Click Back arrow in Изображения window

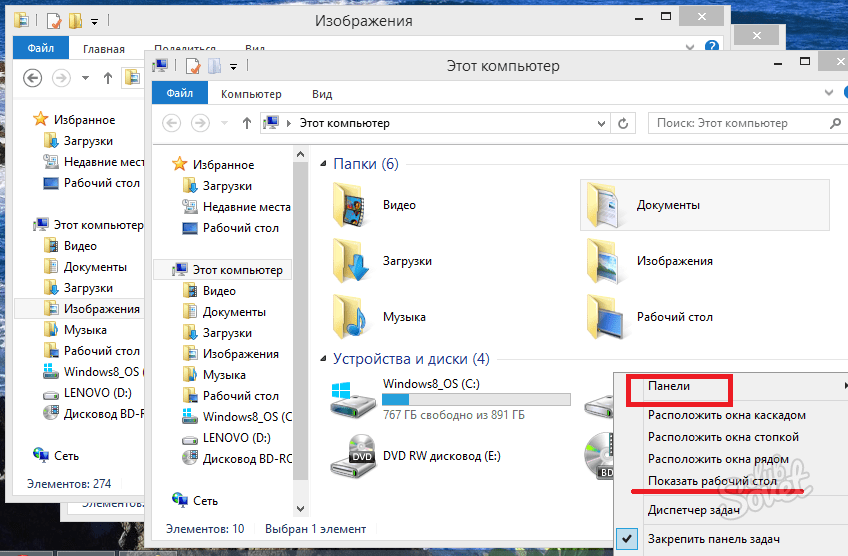pyautogui.click(x=32, y=78)
